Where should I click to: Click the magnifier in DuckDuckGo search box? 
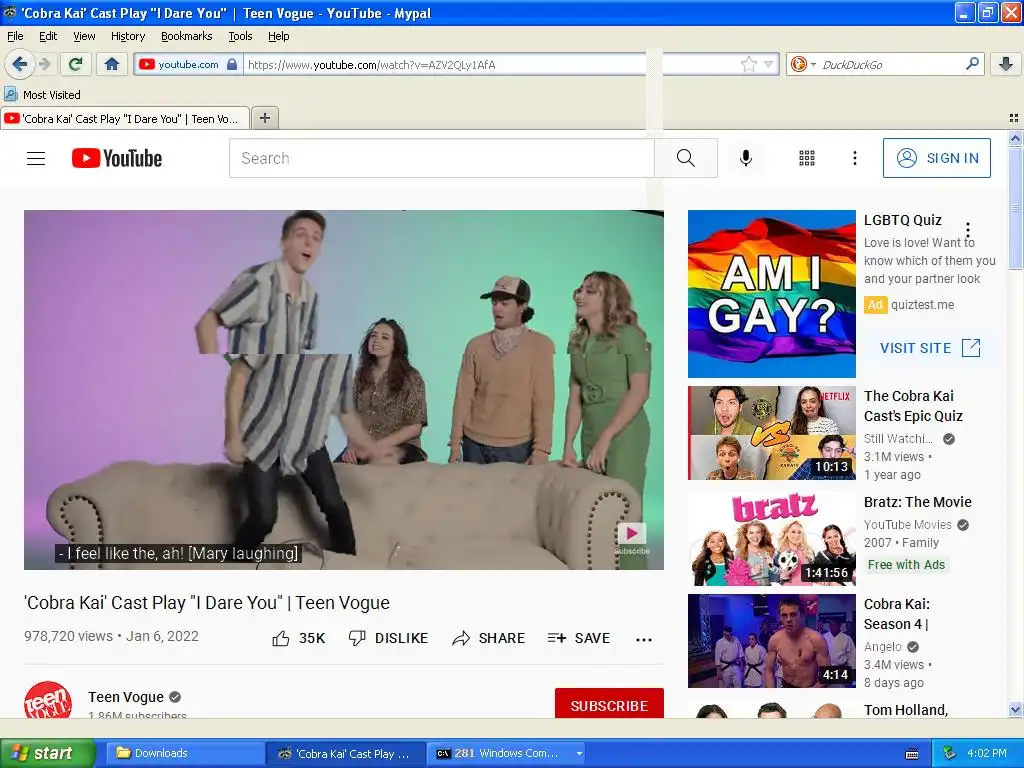point(972,64)
